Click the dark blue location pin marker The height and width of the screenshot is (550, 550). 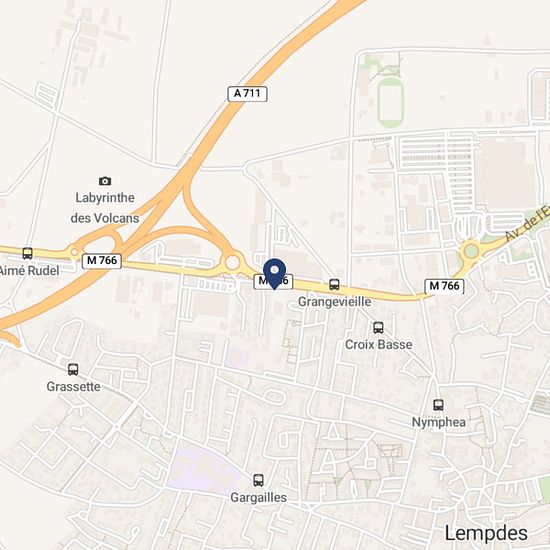coord(275,274)
